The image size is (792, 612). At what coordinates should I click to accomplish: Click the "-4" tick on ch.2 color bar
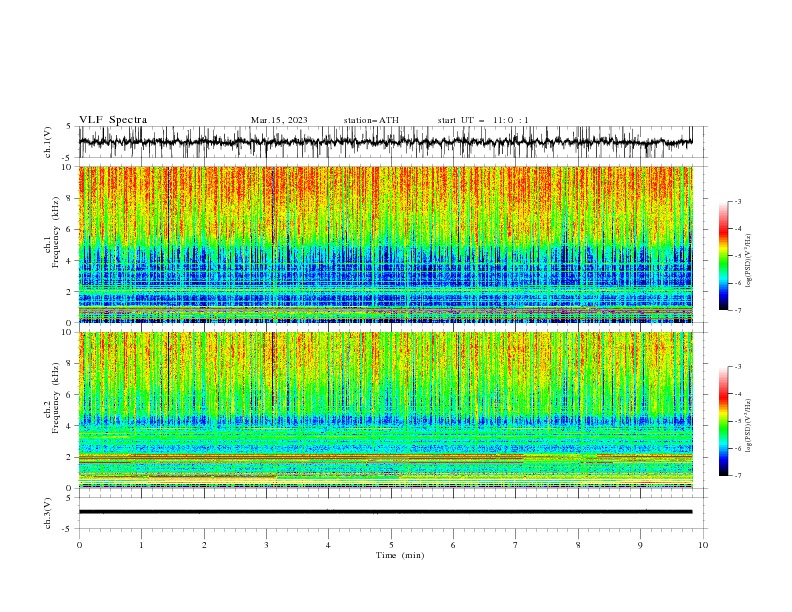(x=737, y=394)
